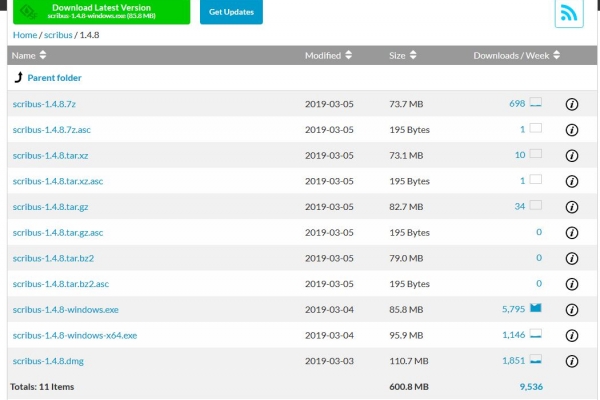The image size is (600, 400).
Task: Select the 95.9 MB size cell
Action: pyautogui.click(x=406, y=335)
